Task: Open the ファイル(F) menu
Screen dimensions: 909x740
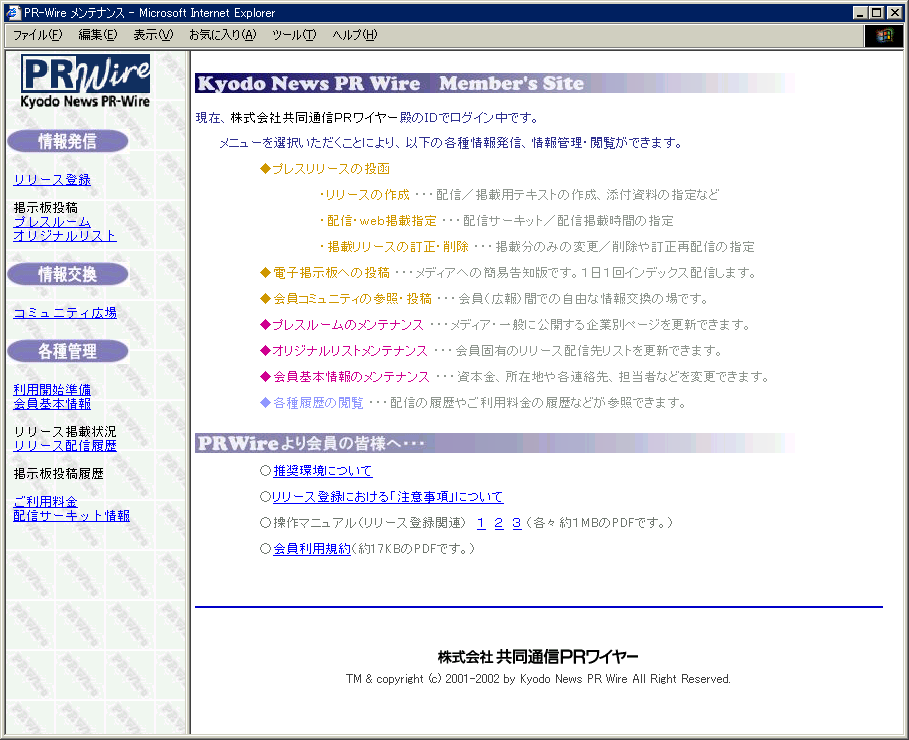Action: 38,35
